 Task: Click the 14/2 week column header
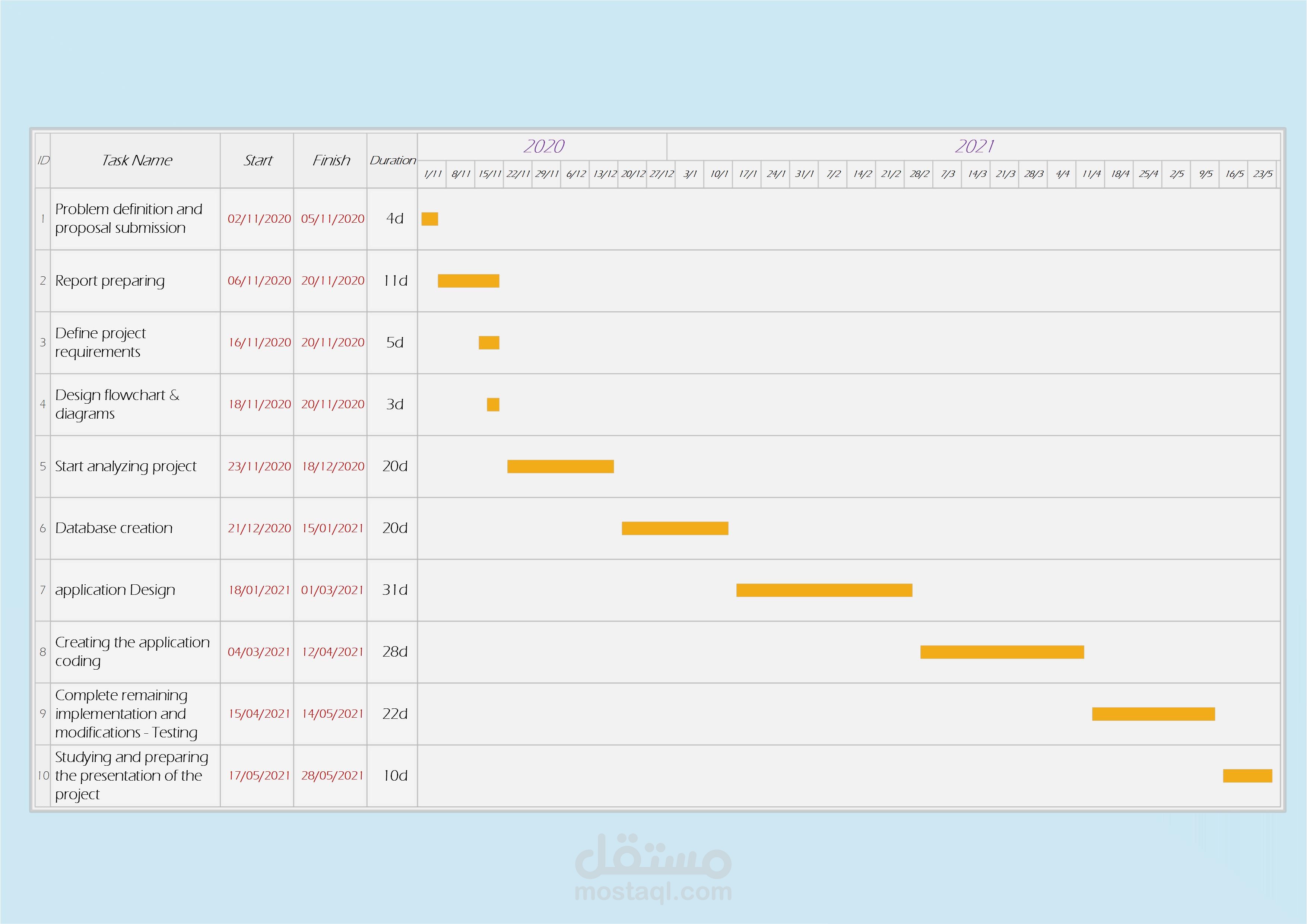[x=862, y=174]
